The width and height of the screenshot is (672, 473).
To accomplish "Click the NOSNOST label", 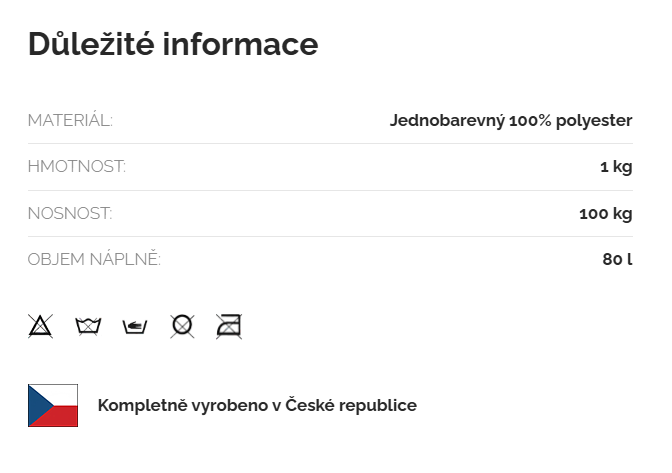I will point(70,213).
